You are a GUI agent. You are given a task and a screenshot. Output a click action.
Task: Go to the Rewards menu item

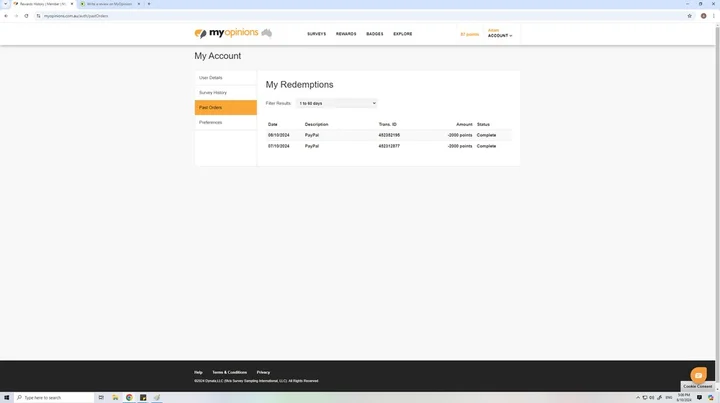pos(346,34)
